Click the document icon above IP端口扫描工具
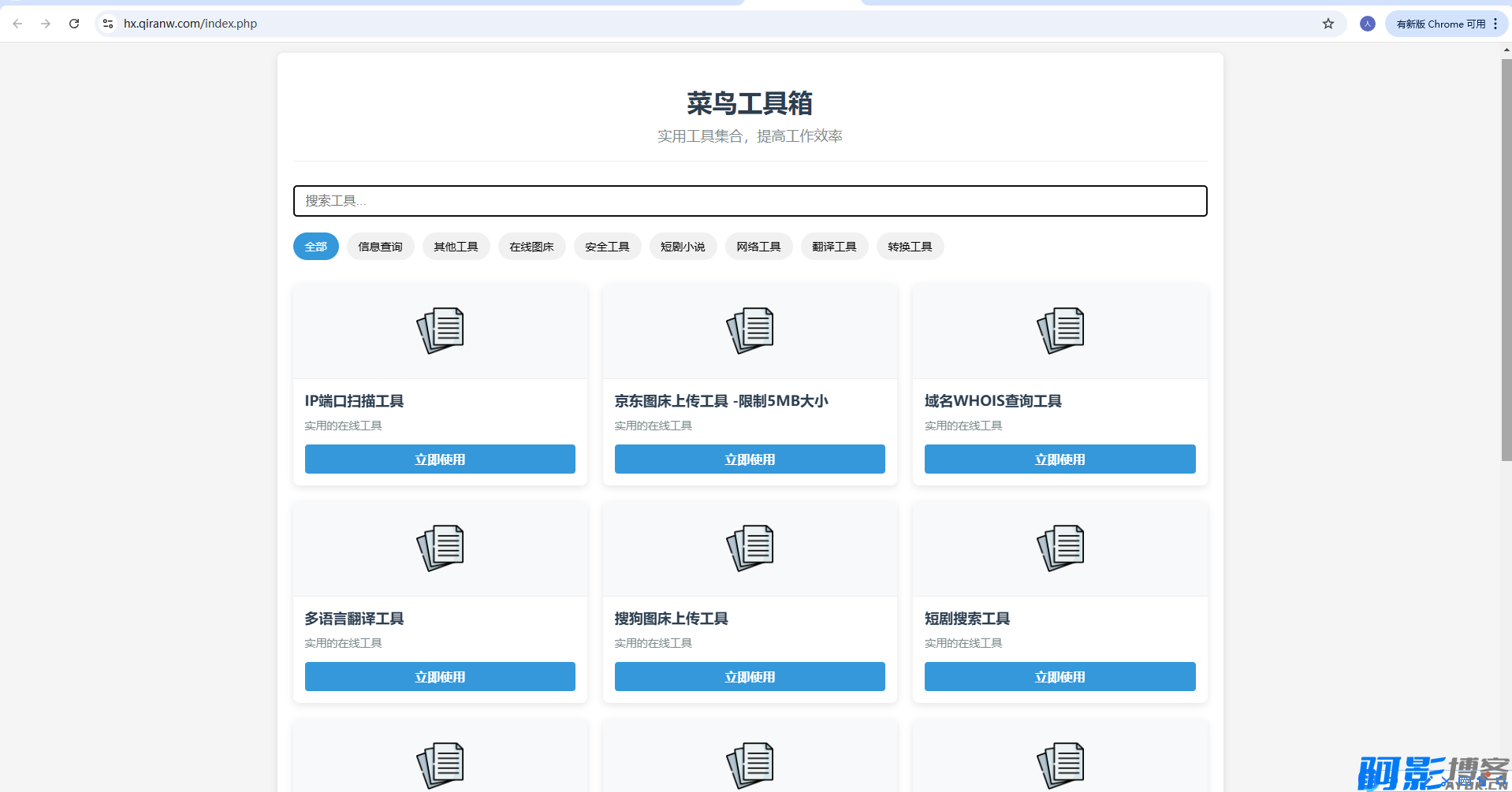Screen dimensions: 1512x792 [440, 330]
